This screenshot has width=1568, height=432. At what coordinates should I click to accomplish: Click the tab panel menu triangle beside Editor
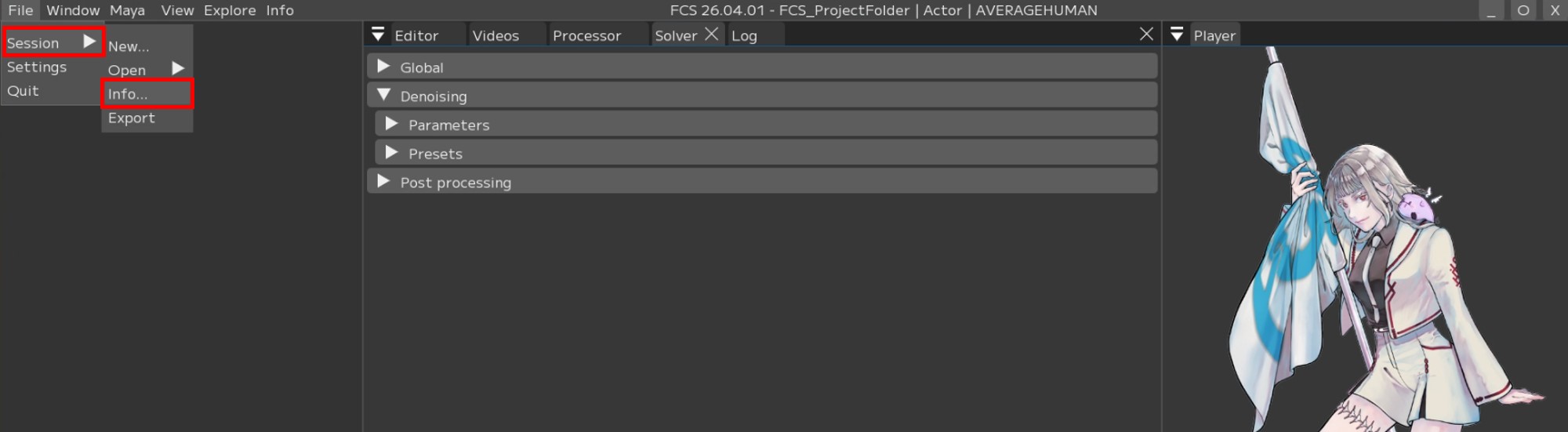(x=378, y=34)
